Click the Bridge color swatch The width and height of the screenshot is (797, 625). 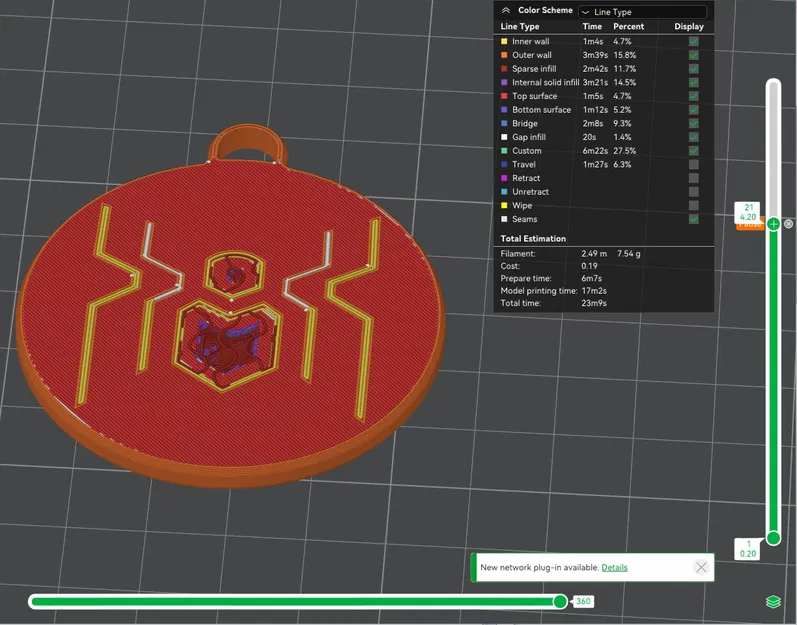[504, 123]
